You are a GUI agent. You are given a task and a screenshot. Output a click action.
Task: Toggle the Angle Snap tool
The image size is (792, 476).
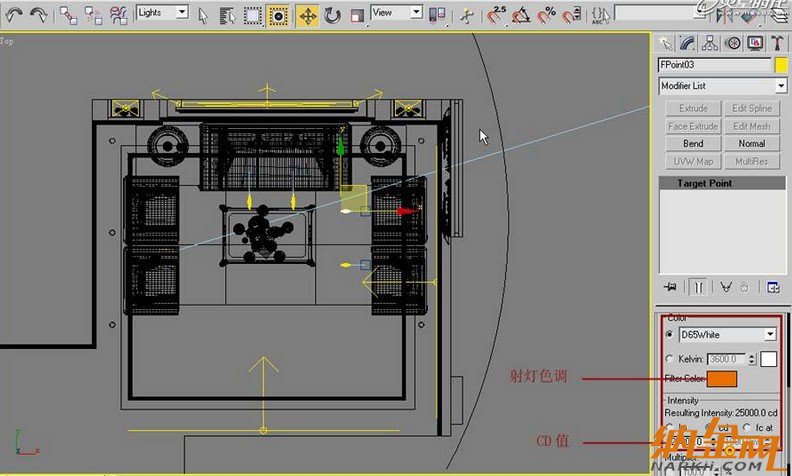(x=522, y=15)
